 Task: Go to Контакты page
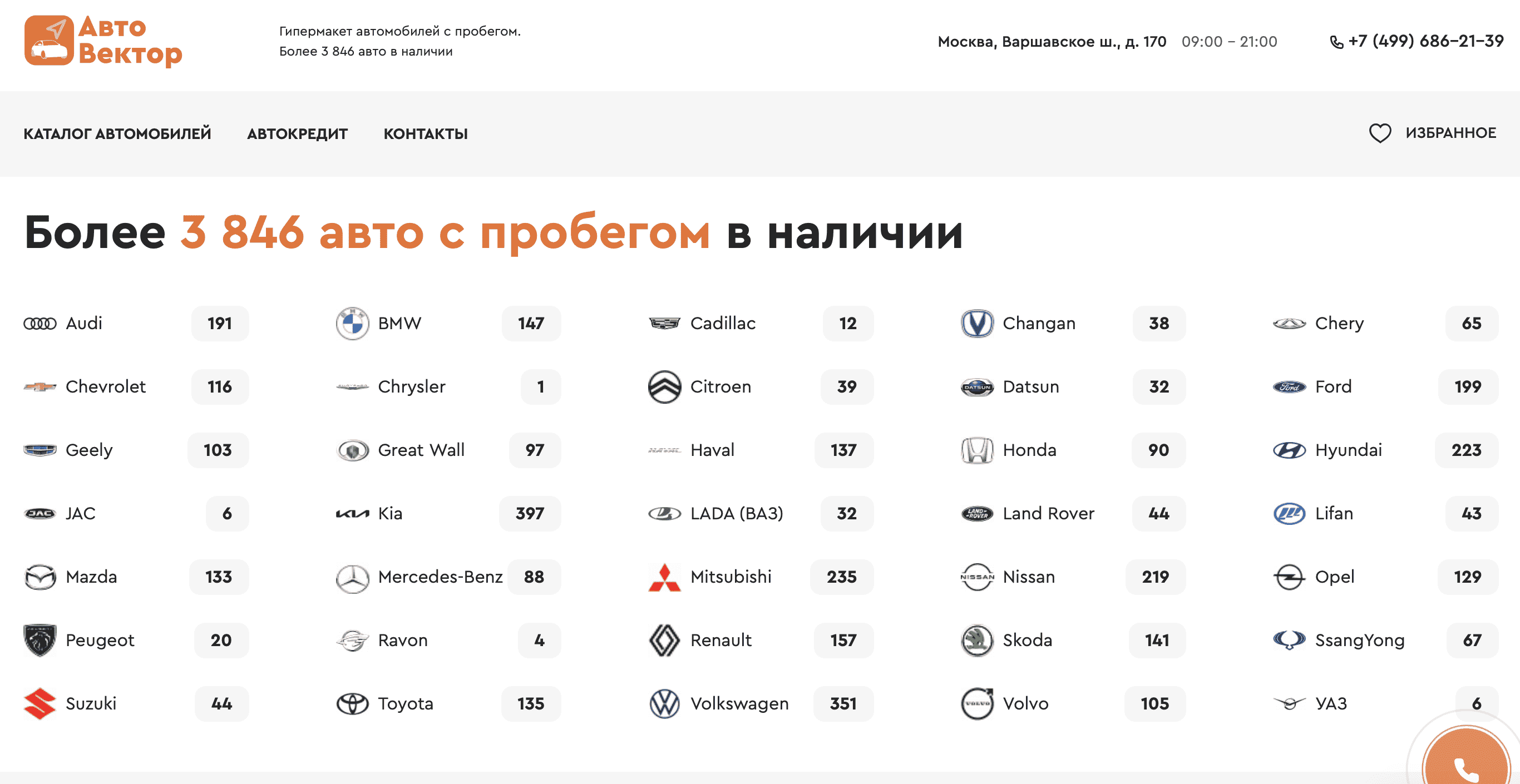tap(426, 133)
